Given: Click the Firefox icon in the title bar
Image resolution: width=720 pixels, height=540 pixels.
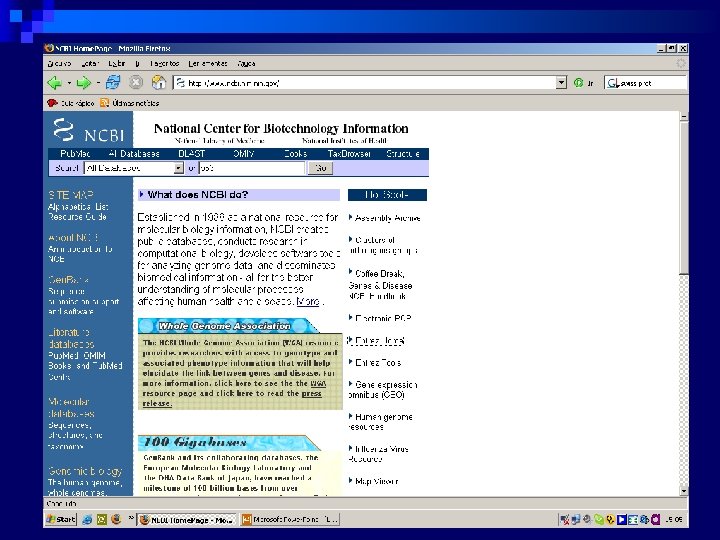Looking at the screenshot, I should coord(49,48).
